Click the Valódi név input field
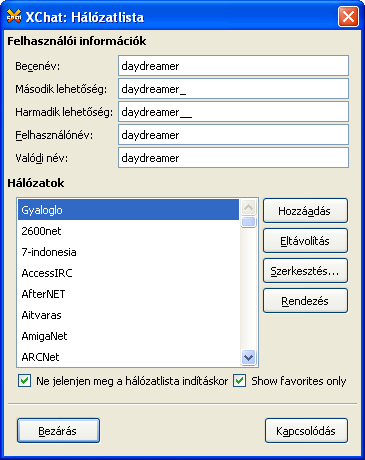 coord(233,158)
